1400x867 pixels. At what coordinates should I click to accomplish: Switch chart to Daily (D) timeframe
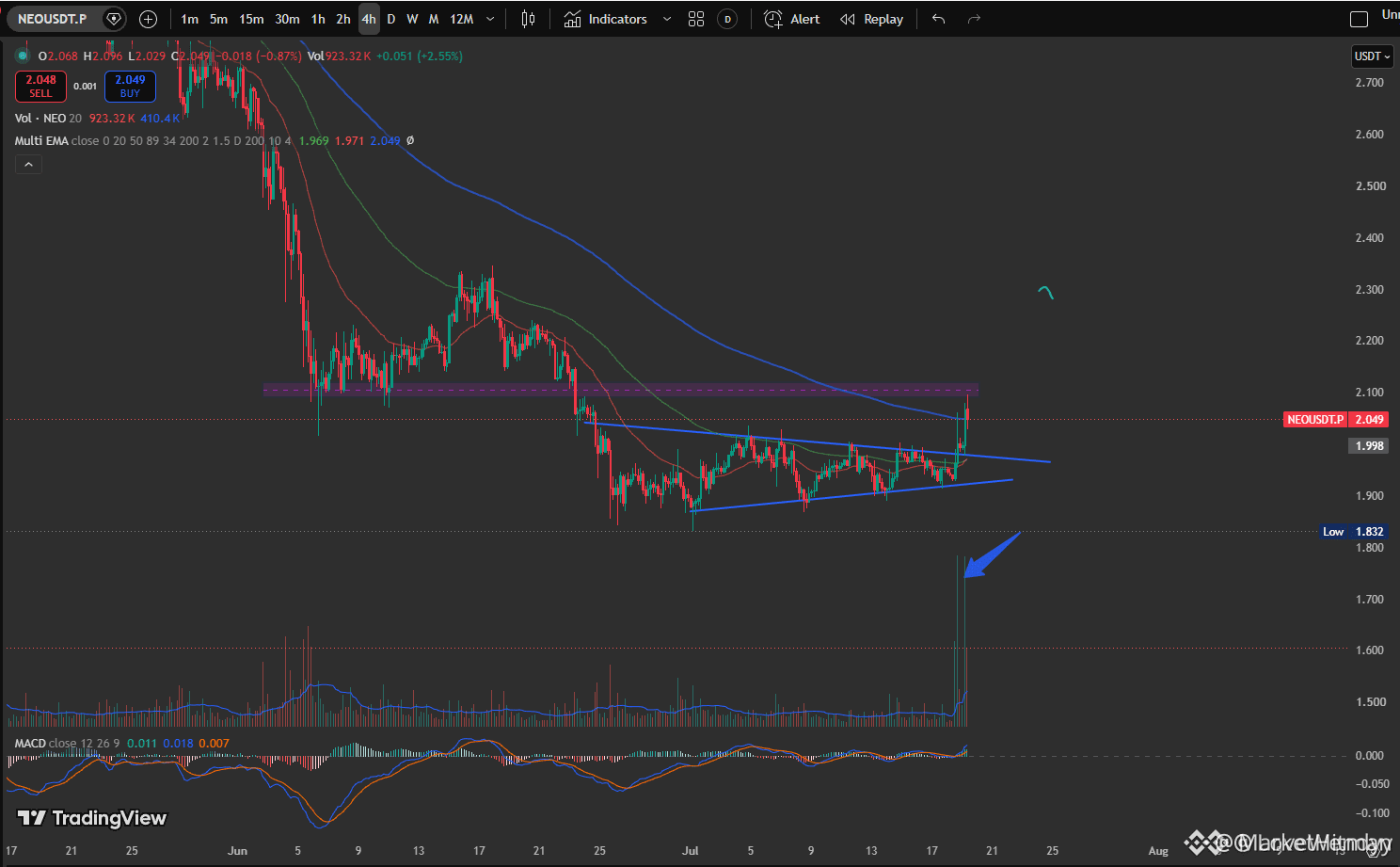tap(391, 19)
